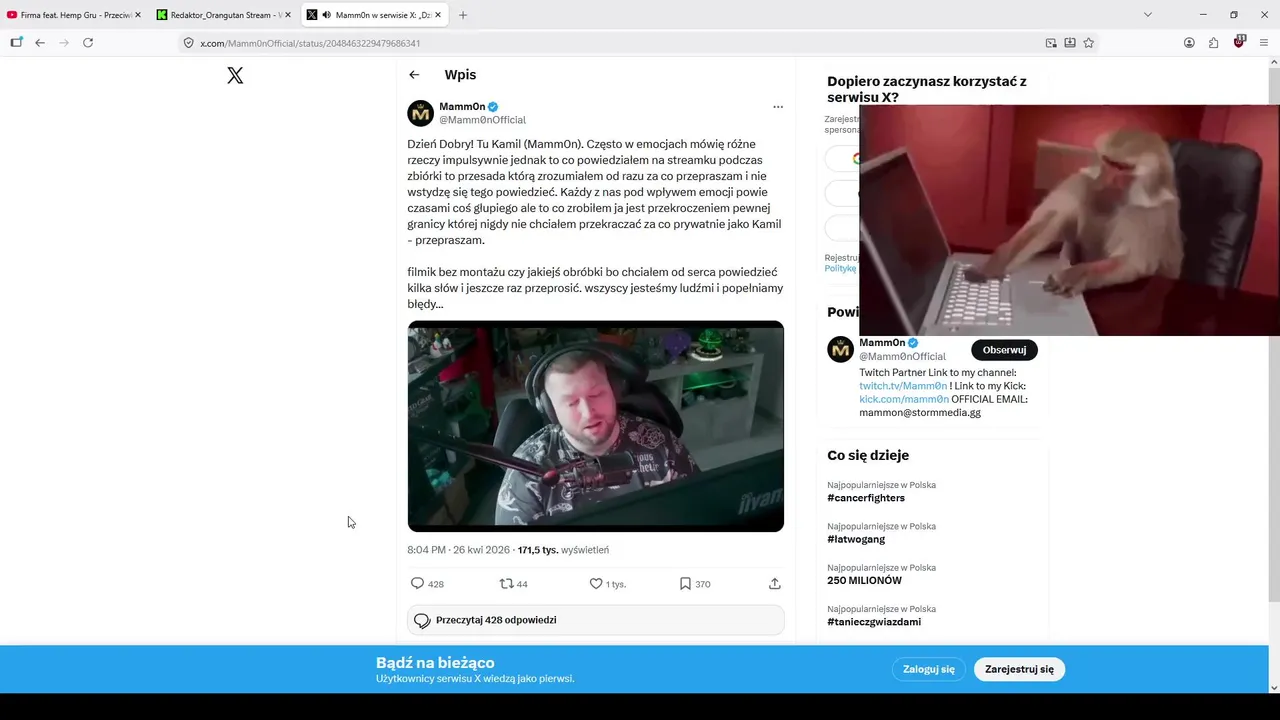Image resolution: width=1280 pixels, height=720 pixels.
Task: Click the repost icon showing 44
Action: click(506, 584)
